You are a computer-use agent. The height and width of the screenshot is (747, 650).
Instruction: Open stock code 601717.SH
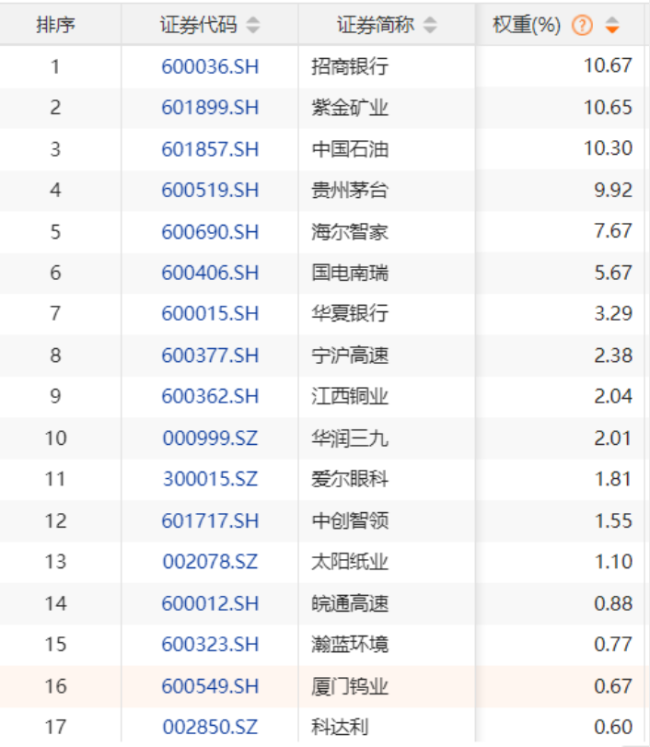[x=210, y=521]
